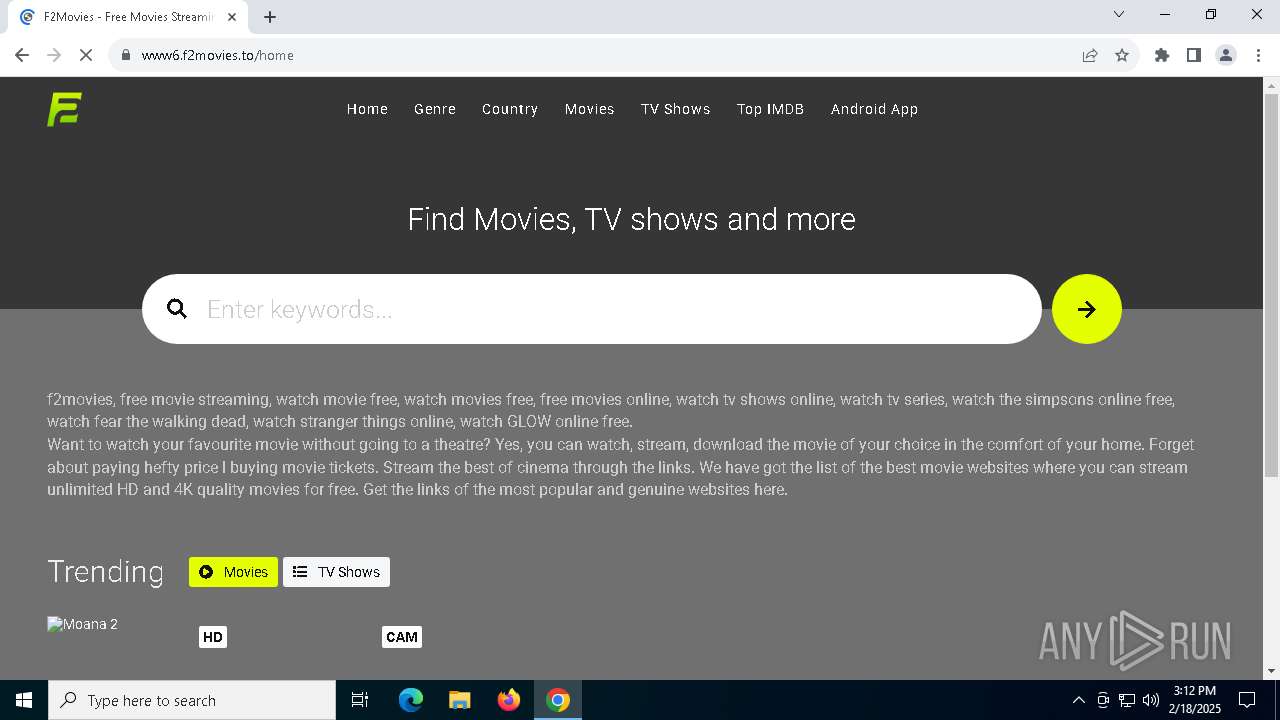This screenshot has height=720, width=1280.
Task: Close the F2Movies browser tab
Action: [232, 17]
